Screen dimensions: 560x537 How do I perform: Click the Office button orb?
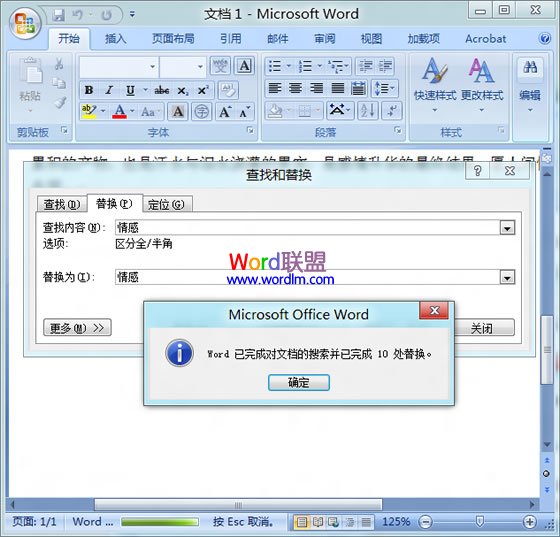pos(25,23)
